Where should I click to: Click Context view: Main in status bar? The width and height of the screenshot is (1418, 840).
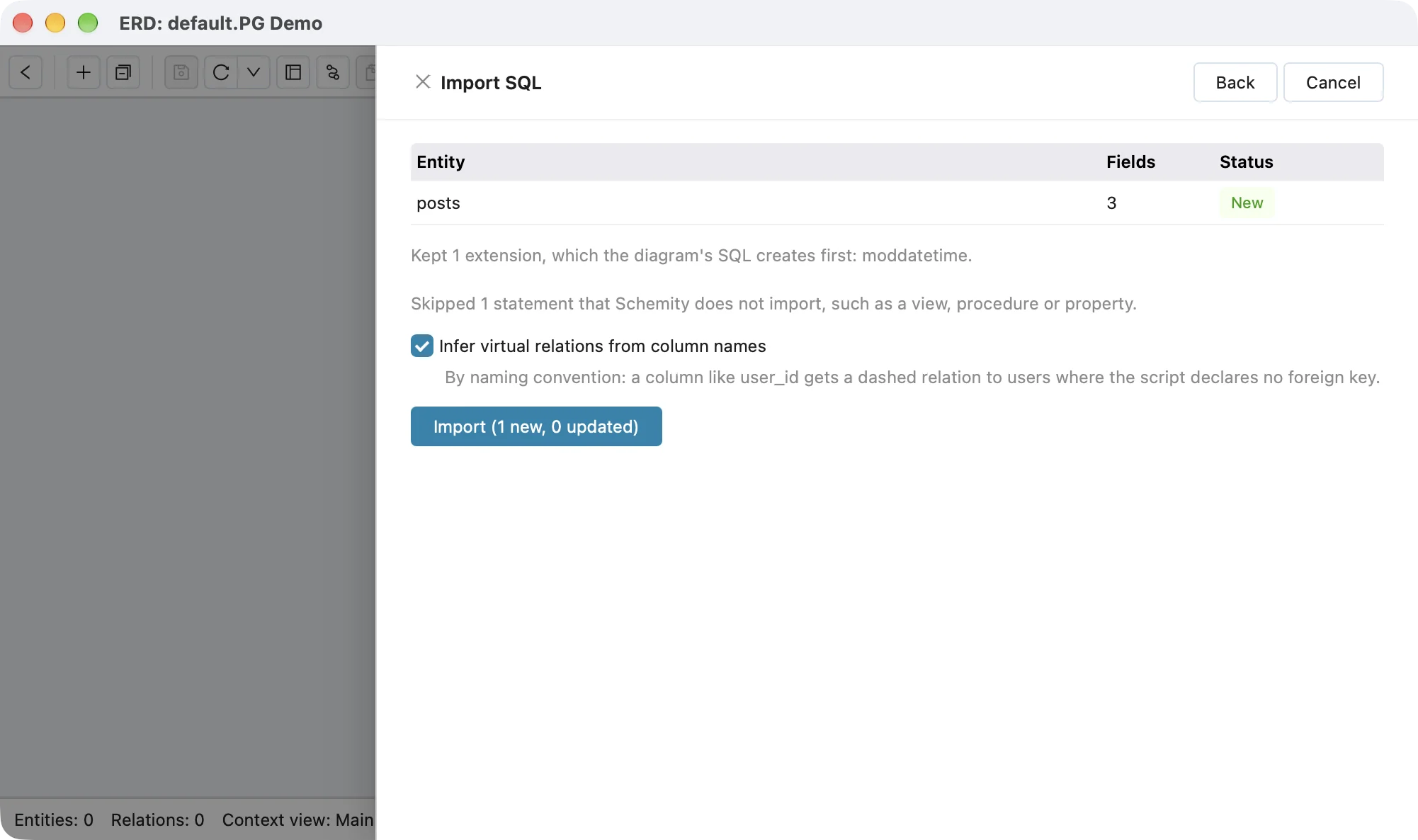tap(297, 819)
